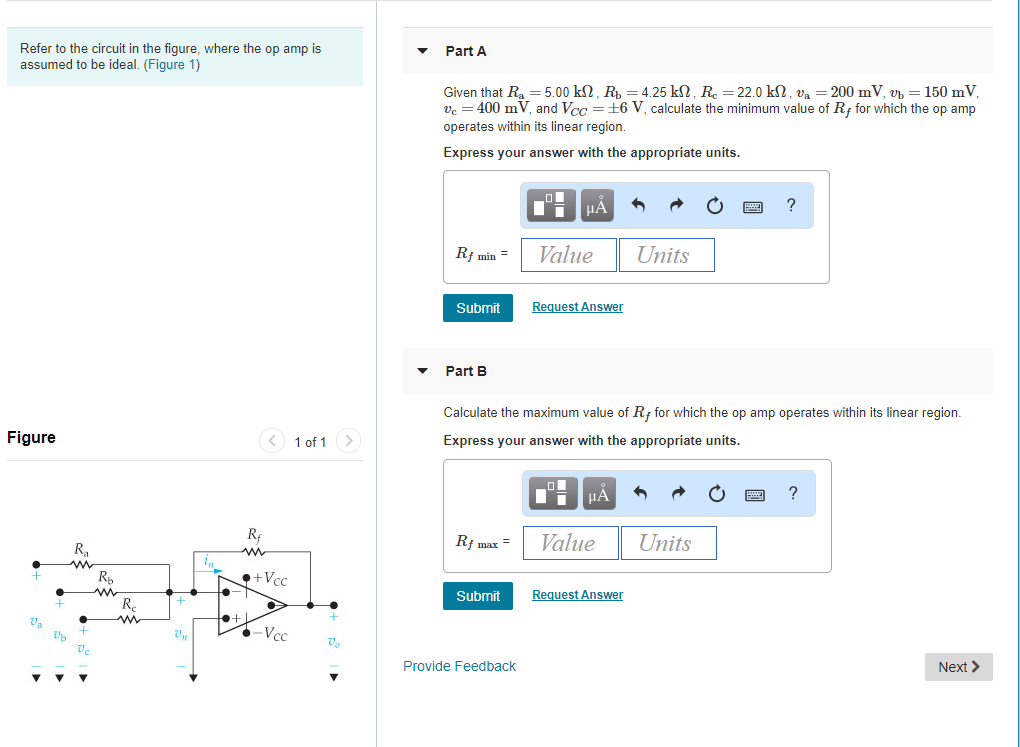The image size is (1020, 747).
Task: Click the next figure chevron
Action: (347, 441)
